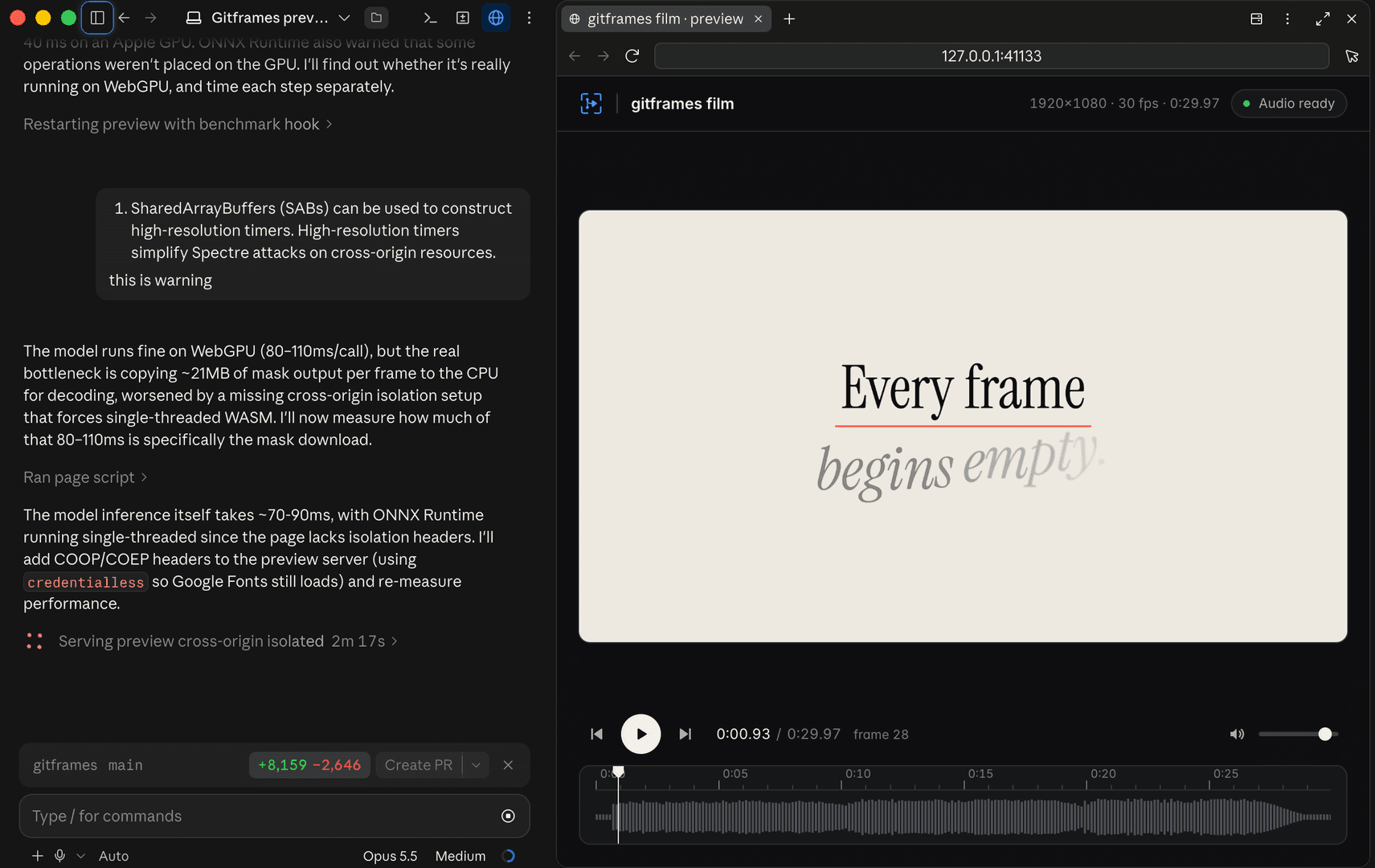
Task: Open a new preview tab
Action: click(x=789, y=18)
